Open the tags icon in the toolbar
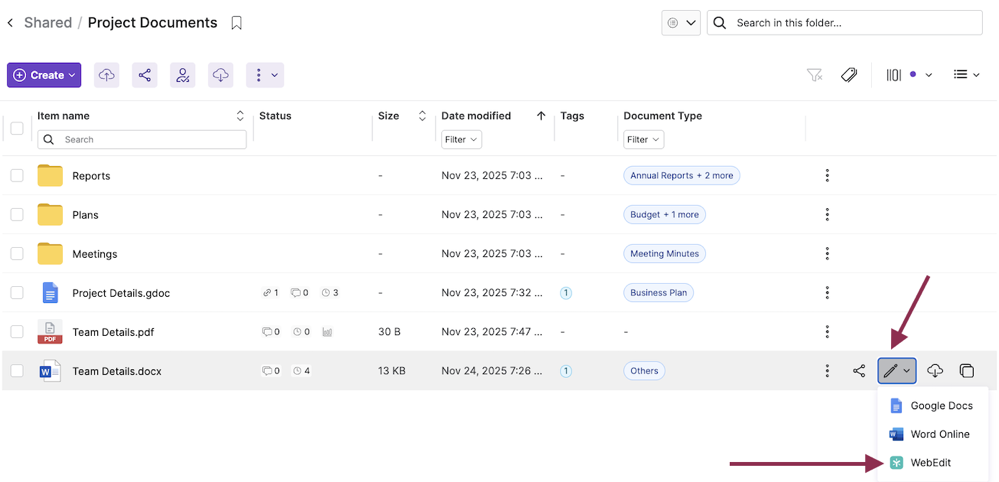 (849, 75)
